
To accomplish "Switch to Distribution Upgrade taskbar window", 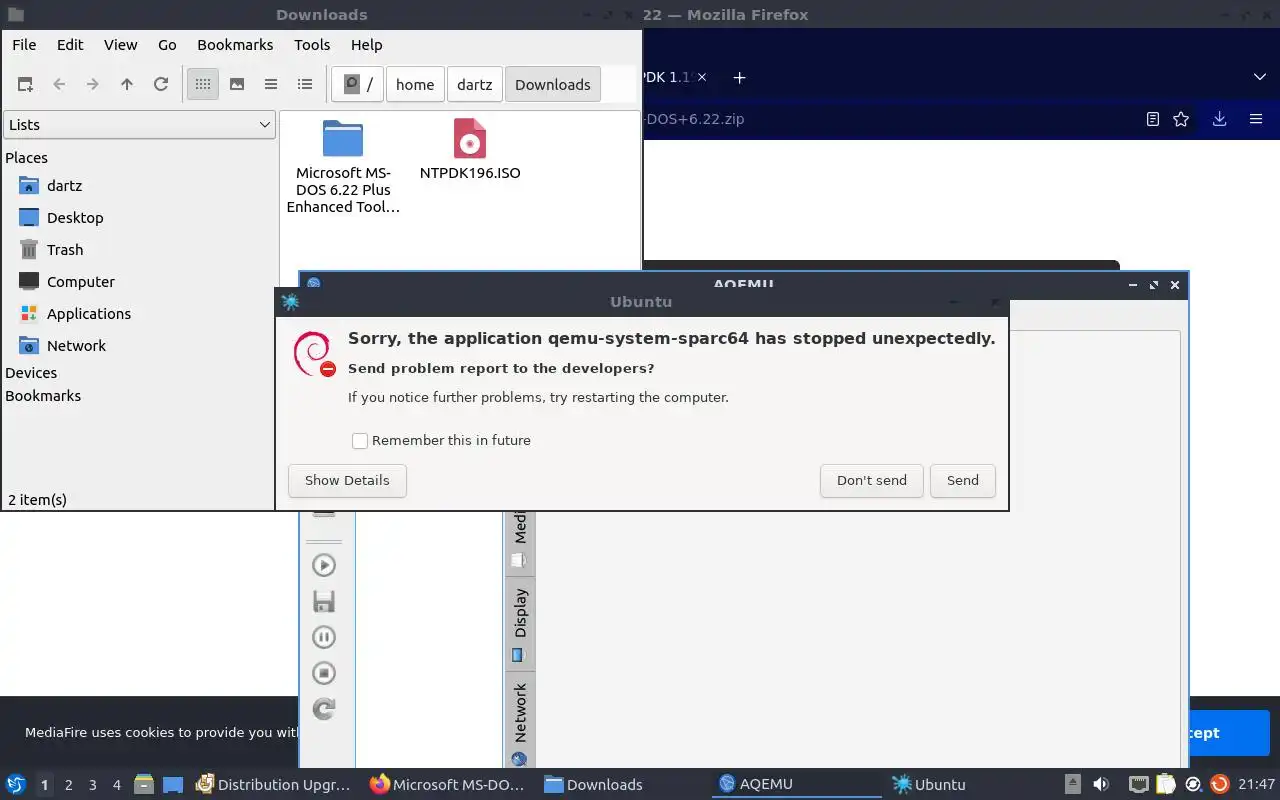I will click(x=274, y=785).
